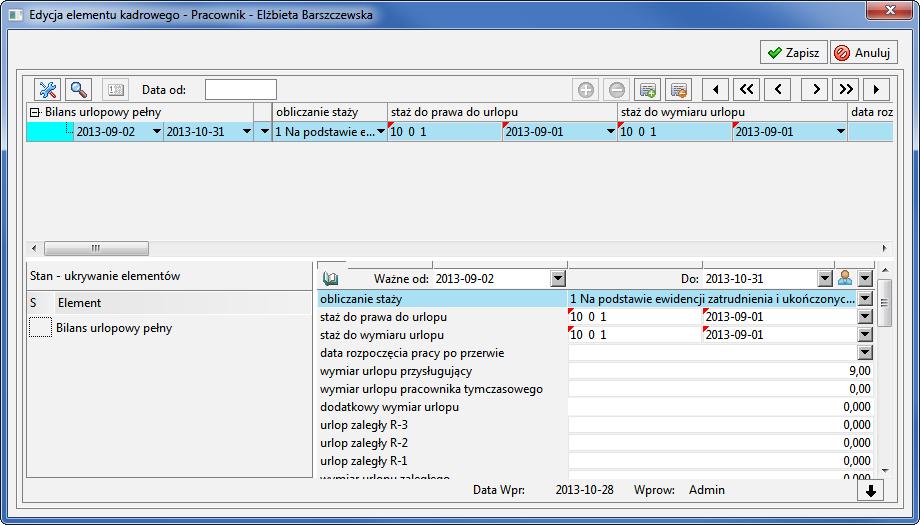The image size is (920, 525).
Task: Open date dropdown in staż do wymiaru urlopu row
Action: coord(865,335)
